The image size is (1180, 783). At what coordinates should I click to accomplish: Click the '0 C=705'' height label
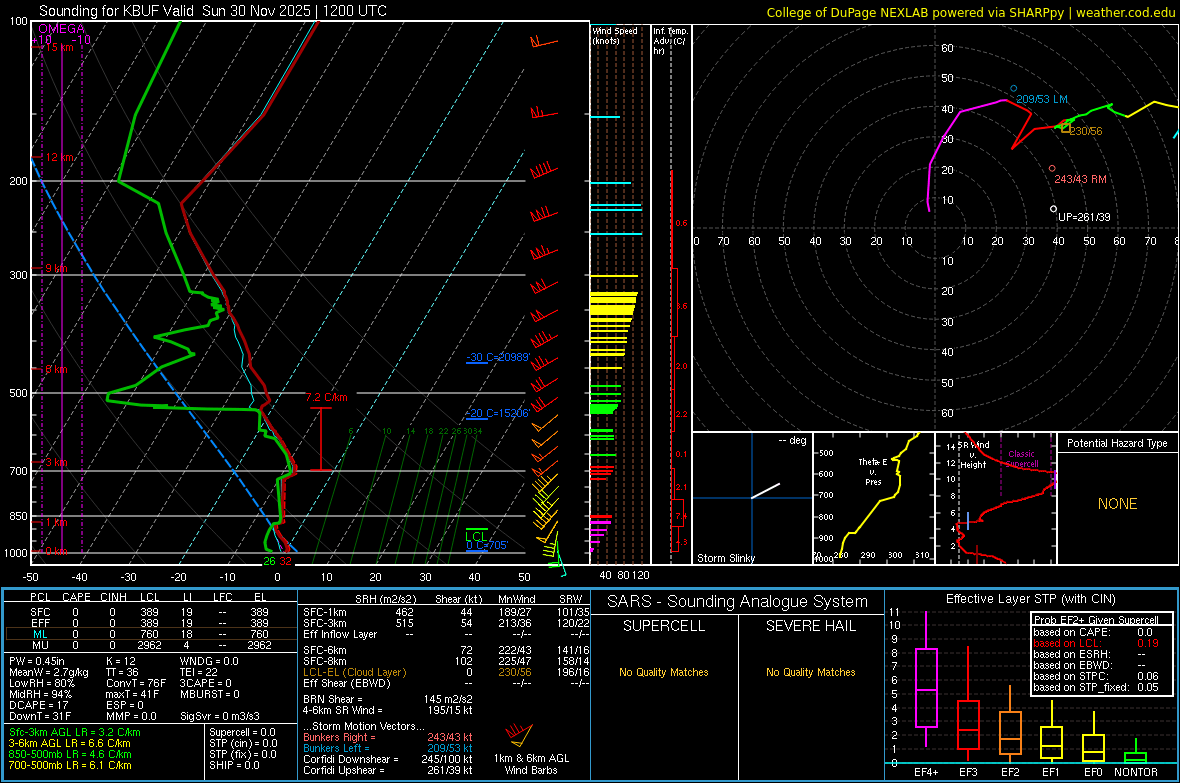click(487, 545)
